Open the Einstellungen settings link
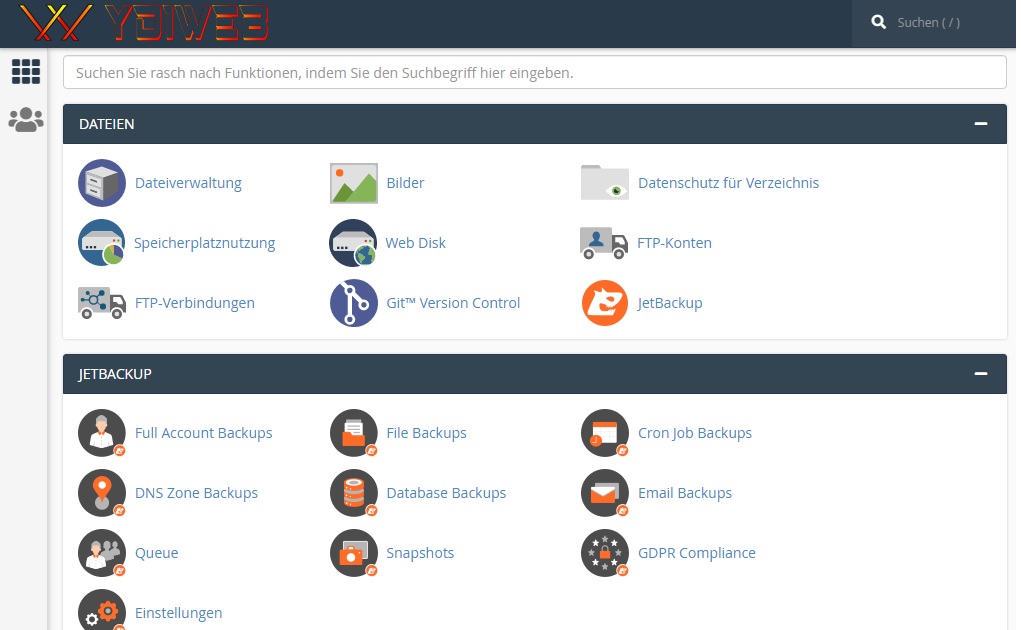This screenshot has width=1021, height=630. [x=178, y=613]
